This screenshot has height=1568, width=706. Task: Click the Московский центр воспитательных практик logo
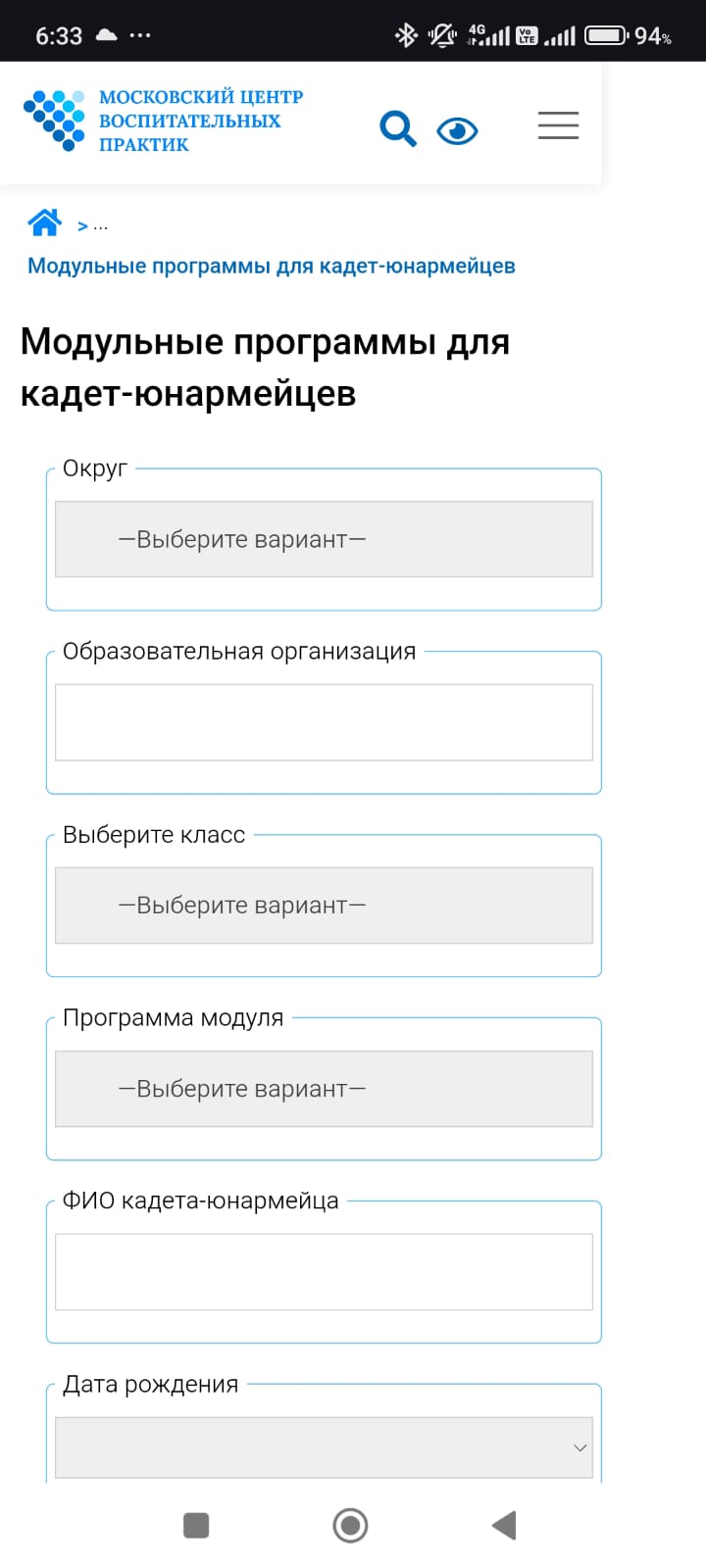[163, 121]
